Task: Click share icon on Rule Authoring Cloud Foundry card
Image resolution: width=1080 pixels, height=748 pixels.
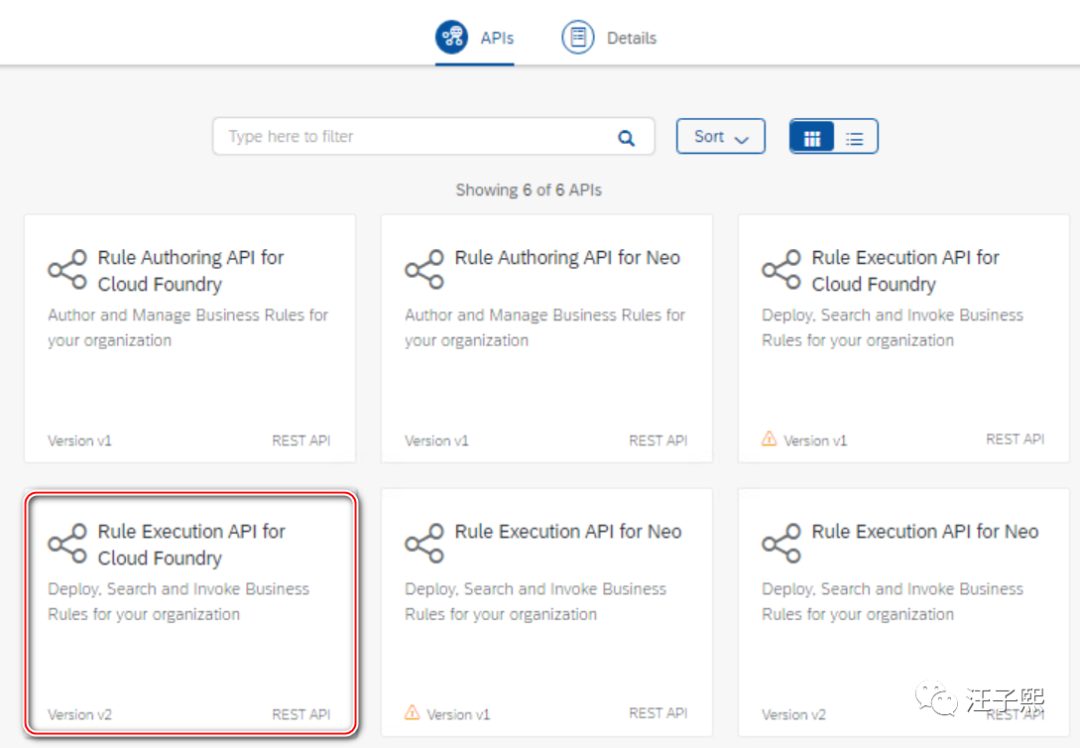Action: tap(68, 269)
